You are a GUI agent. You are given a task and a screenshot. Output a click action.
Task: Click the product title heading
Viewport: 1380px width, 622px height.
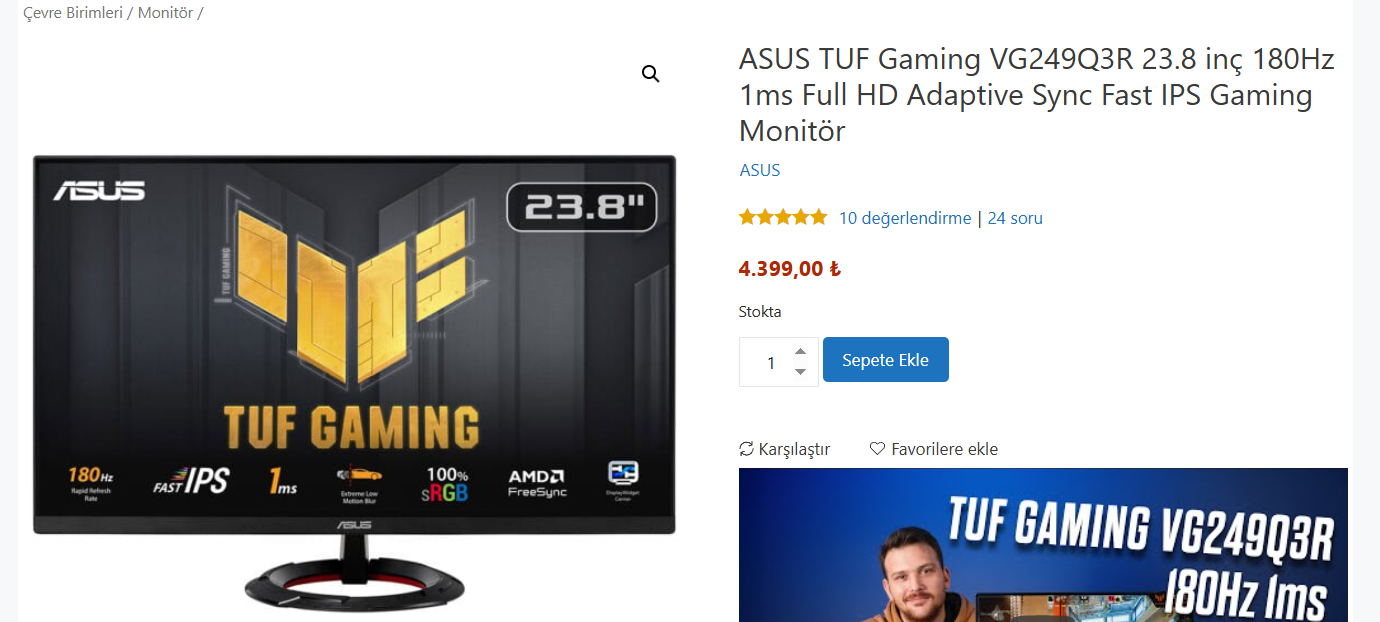[x=1037, y=95]
